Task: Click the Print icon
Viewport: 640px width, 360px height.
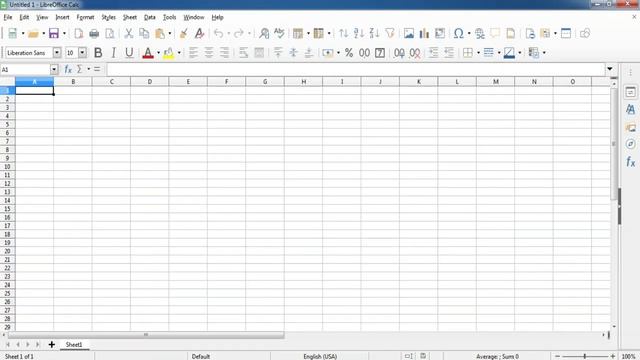Action: pyautogui.click(x=94, y=33)
